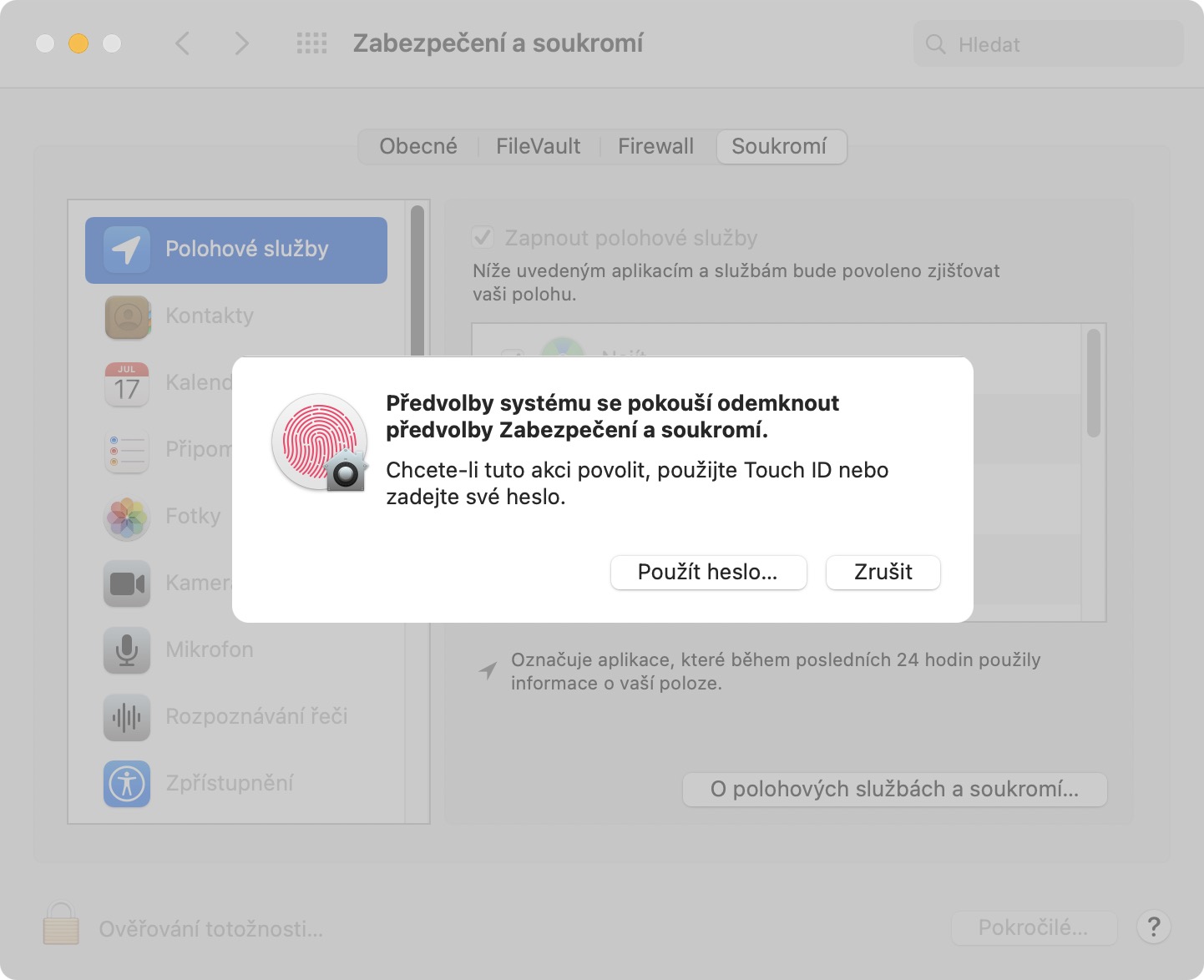This screenshot has height=980, width=1204.
Task: Toggle Zapnout polohové služby checkbox
Action: point(483,238)
